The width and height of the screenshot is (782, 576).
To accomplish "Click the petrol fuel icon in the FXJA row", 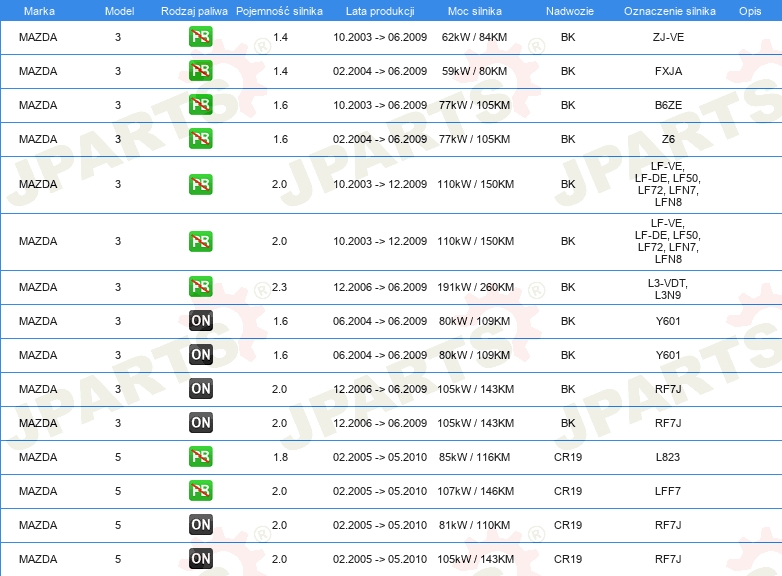I will pos(200,71).
